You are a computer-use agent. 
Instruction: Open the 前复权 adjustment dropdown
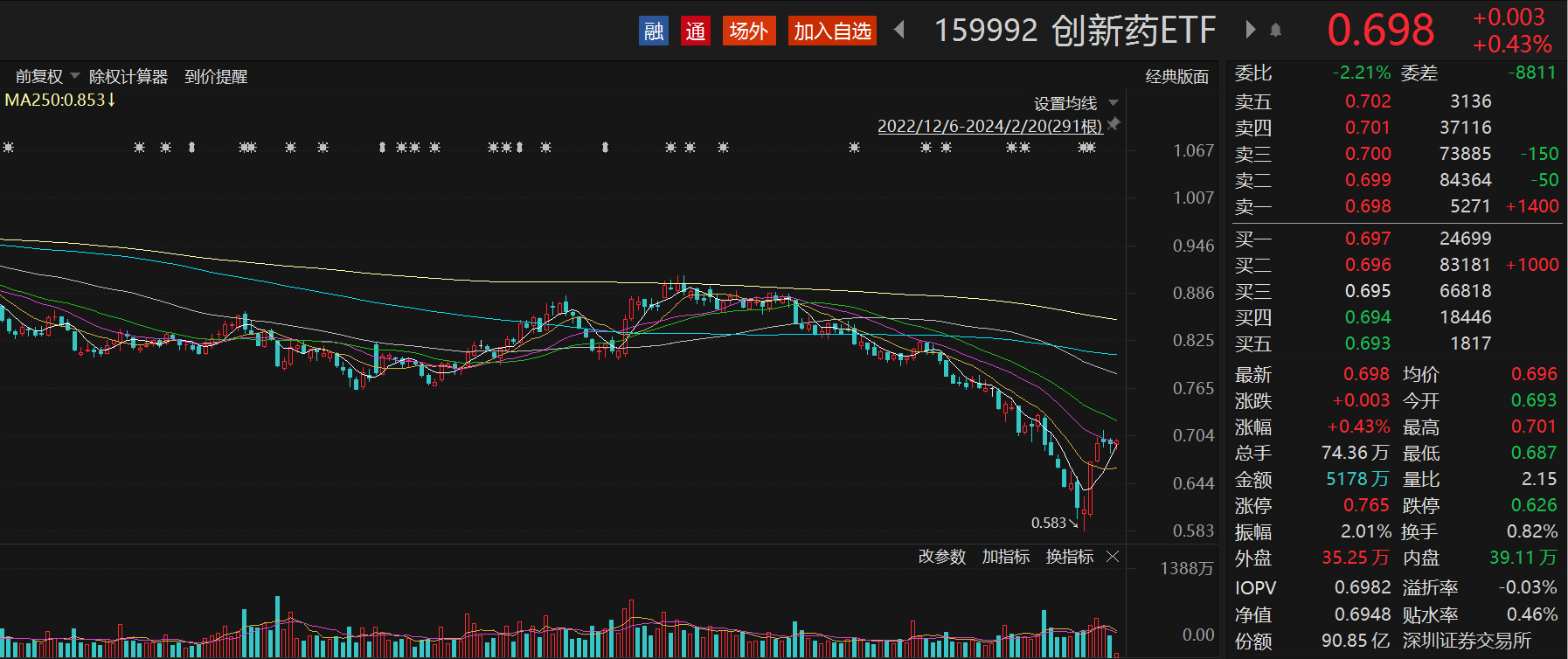46,77
